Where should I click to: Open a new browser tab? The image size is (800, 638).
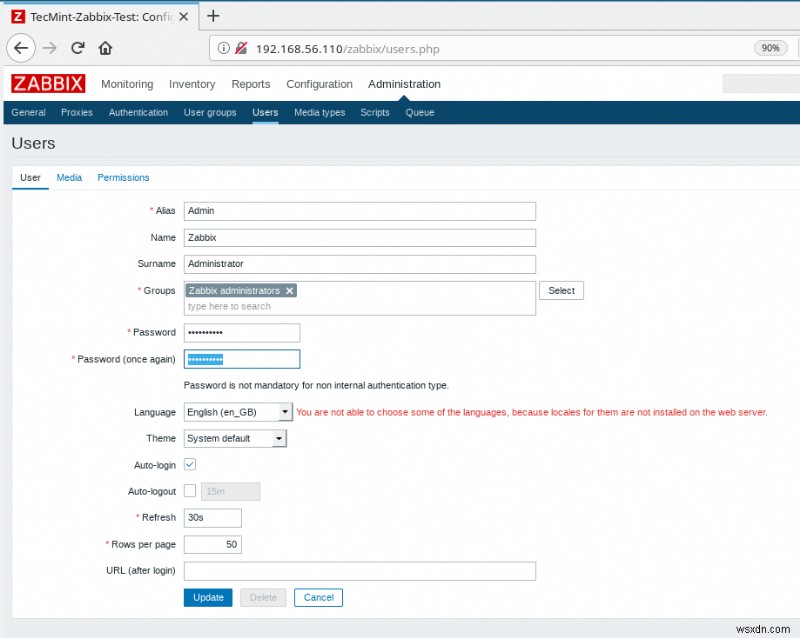[213, 16]
